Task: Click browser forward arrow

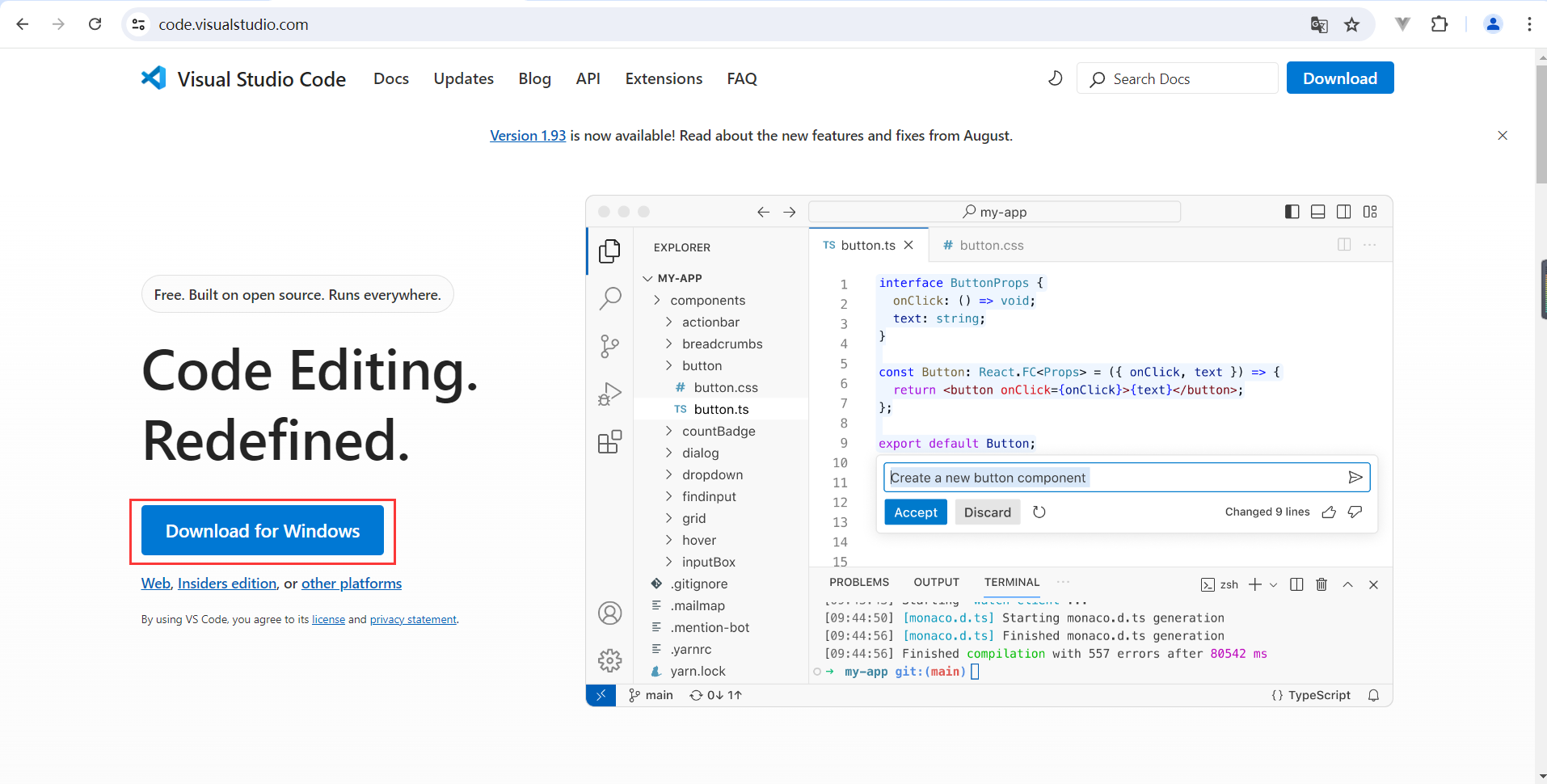Action: tap(58, 24)
